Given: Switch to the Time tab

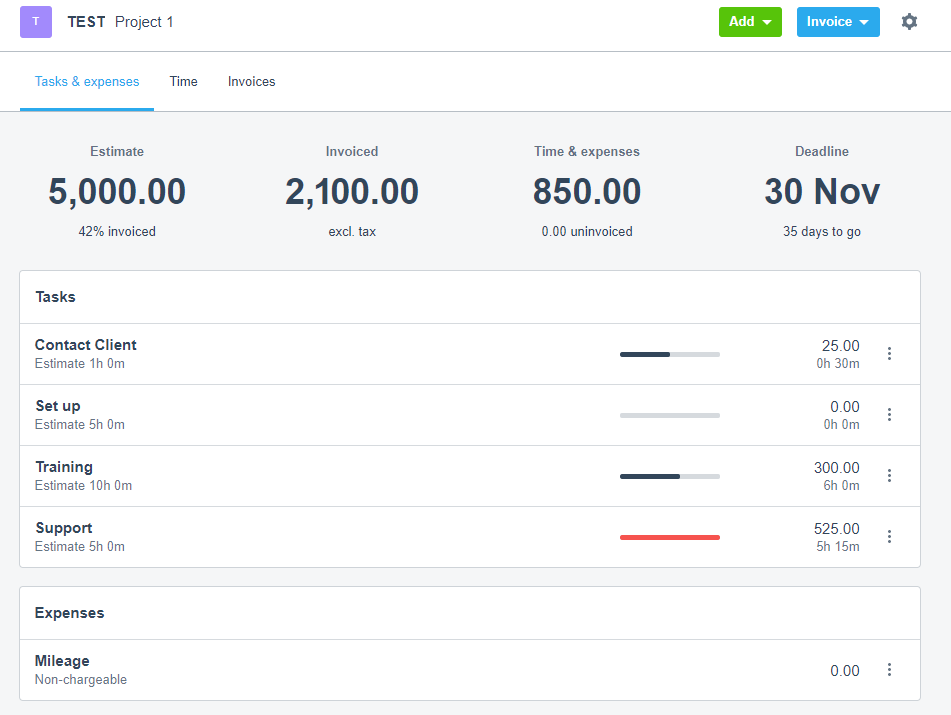Looking at the screenshot, I should 183,81.
